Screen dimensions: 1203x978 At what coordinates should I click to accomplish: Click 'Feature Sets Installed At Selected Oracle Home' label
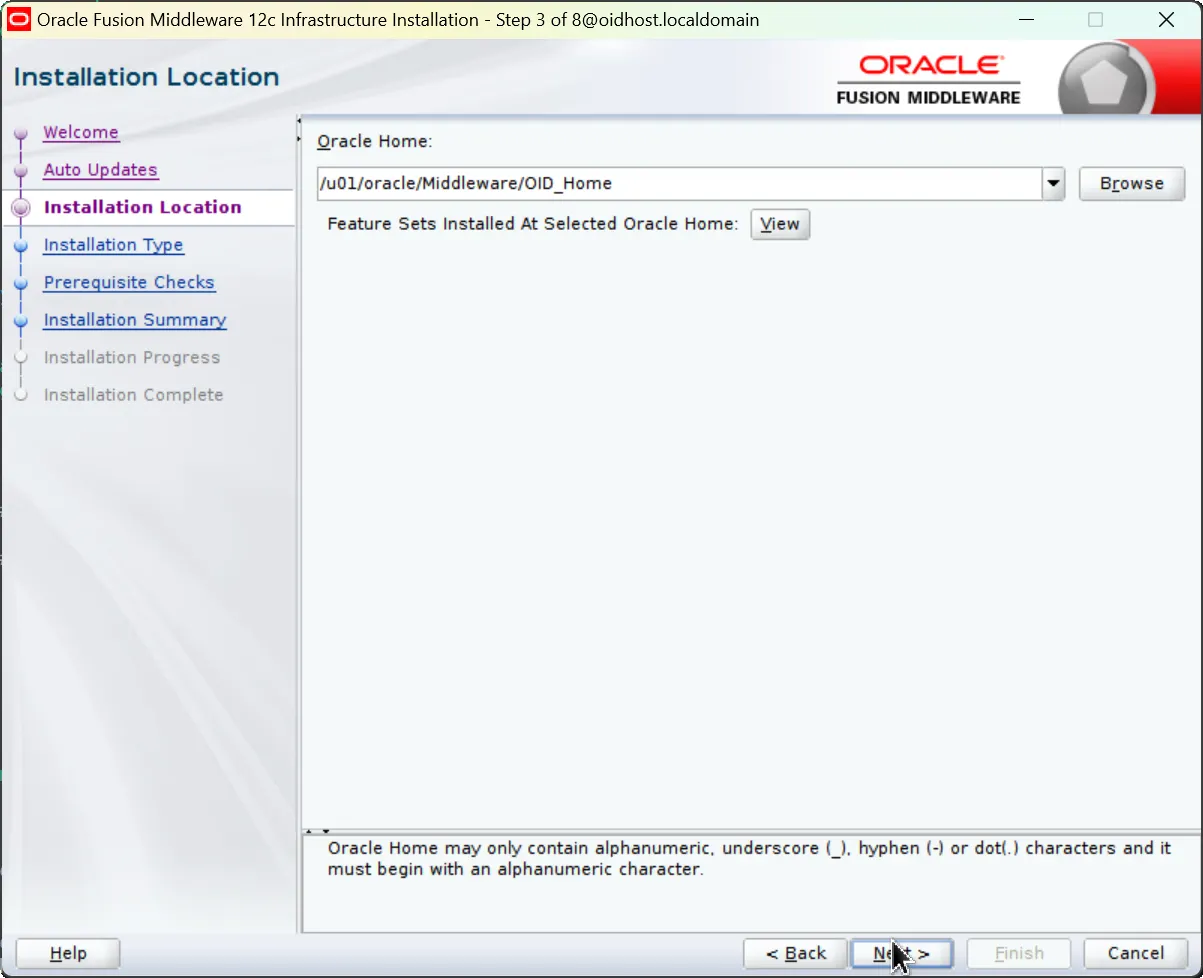533,224
